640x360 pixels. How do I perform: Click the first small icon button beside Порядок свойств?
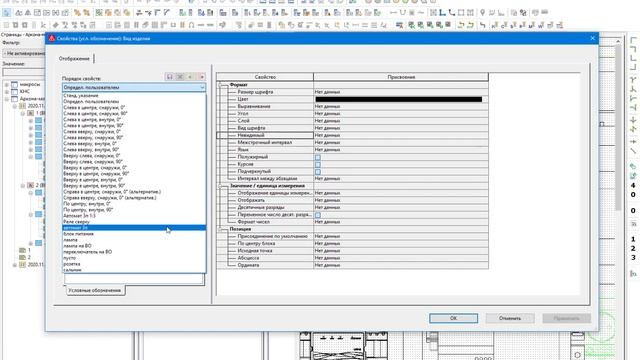(169, 77)
